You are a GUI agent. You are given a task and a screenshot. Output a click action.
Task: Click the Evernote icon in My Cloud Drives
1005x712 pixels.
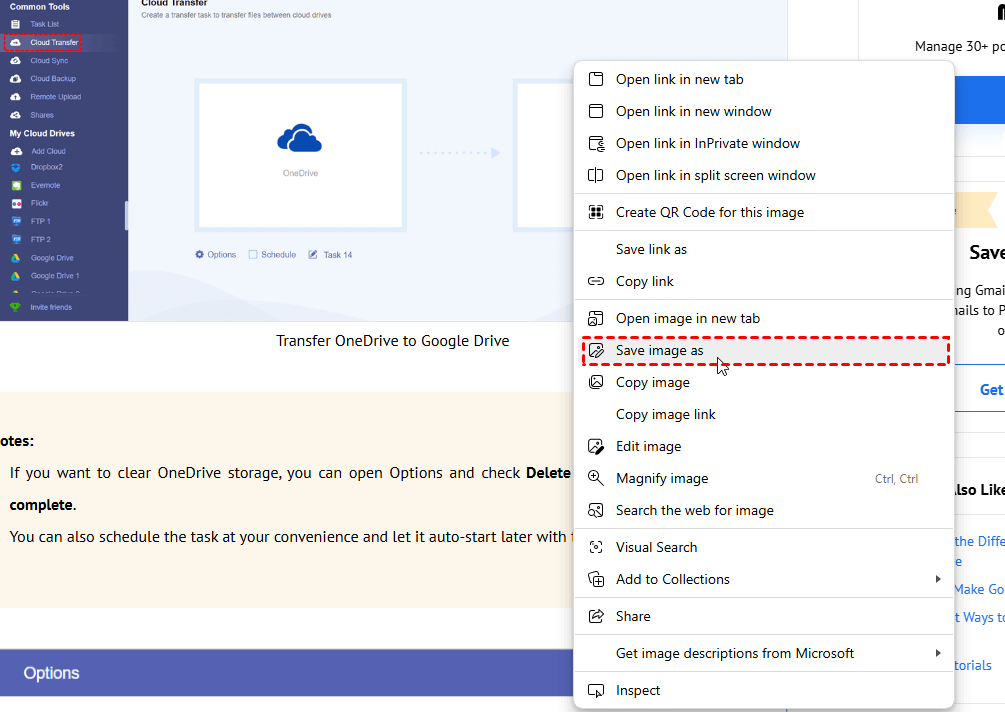coord(17,185)
